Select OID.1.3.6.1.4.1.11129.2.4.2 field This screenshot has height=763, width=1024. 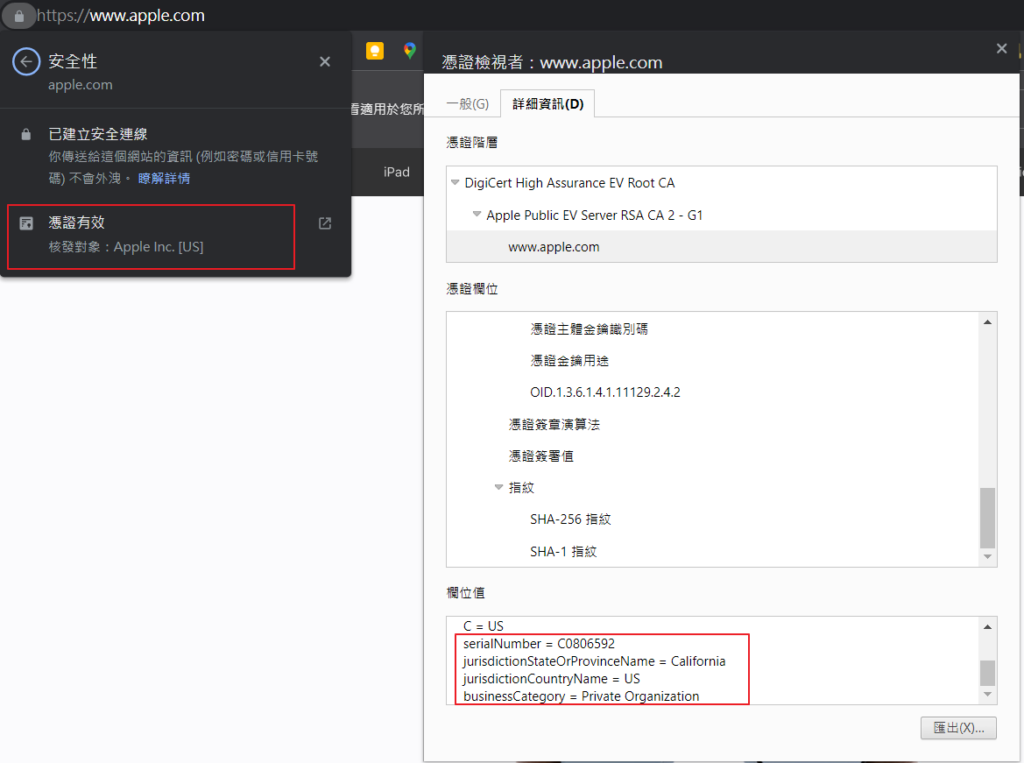605,392
